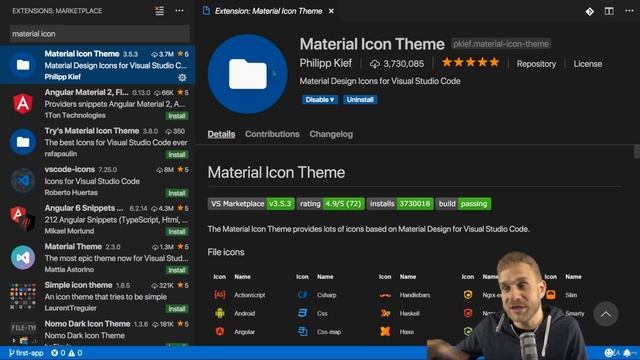The width and height of the screenshot is (640, 360).
Task: Select the vscode-icons title in list
Action: point(69,169)
